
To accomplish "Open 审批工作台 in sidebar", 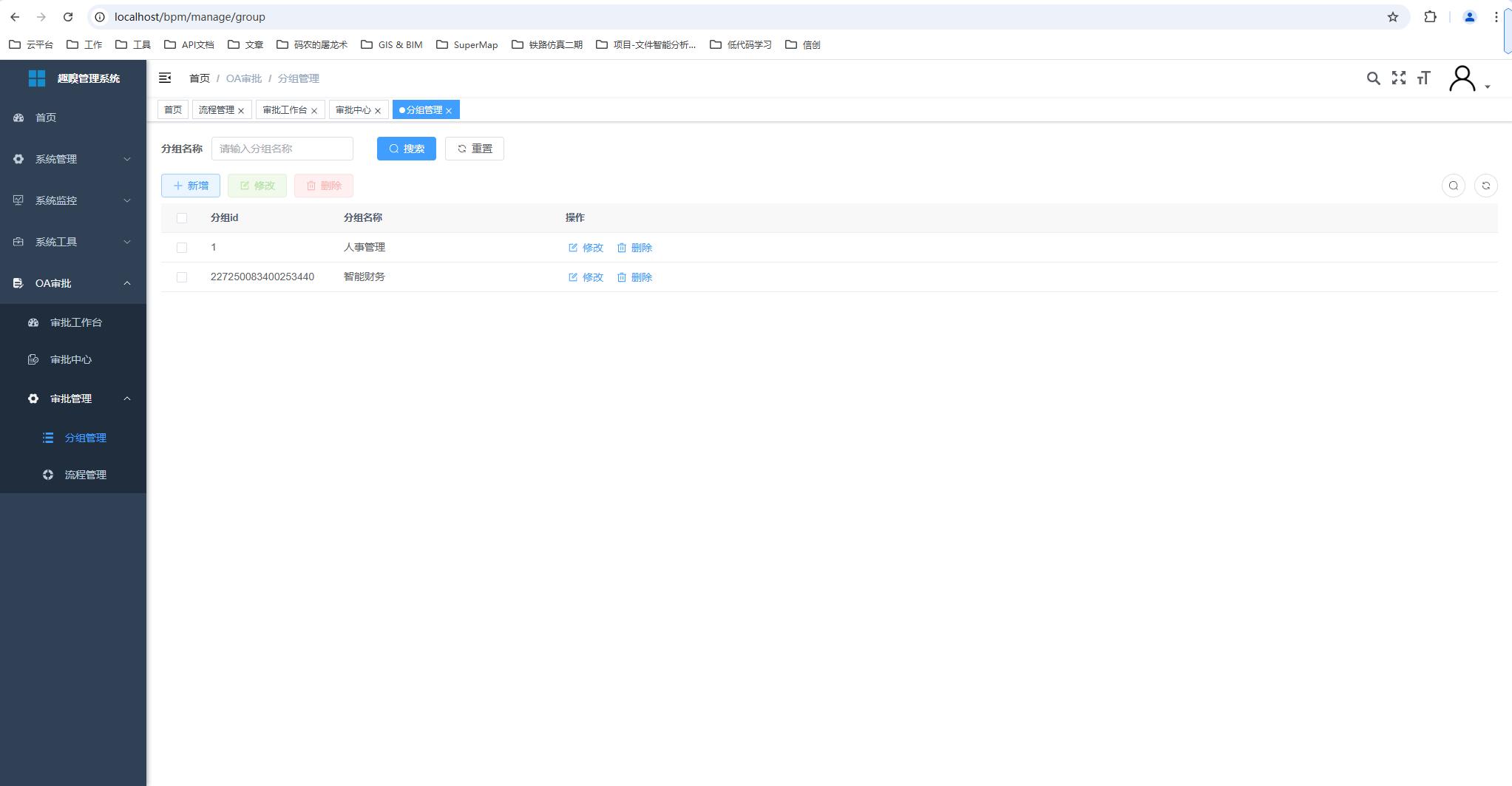I will click(73, 322).
